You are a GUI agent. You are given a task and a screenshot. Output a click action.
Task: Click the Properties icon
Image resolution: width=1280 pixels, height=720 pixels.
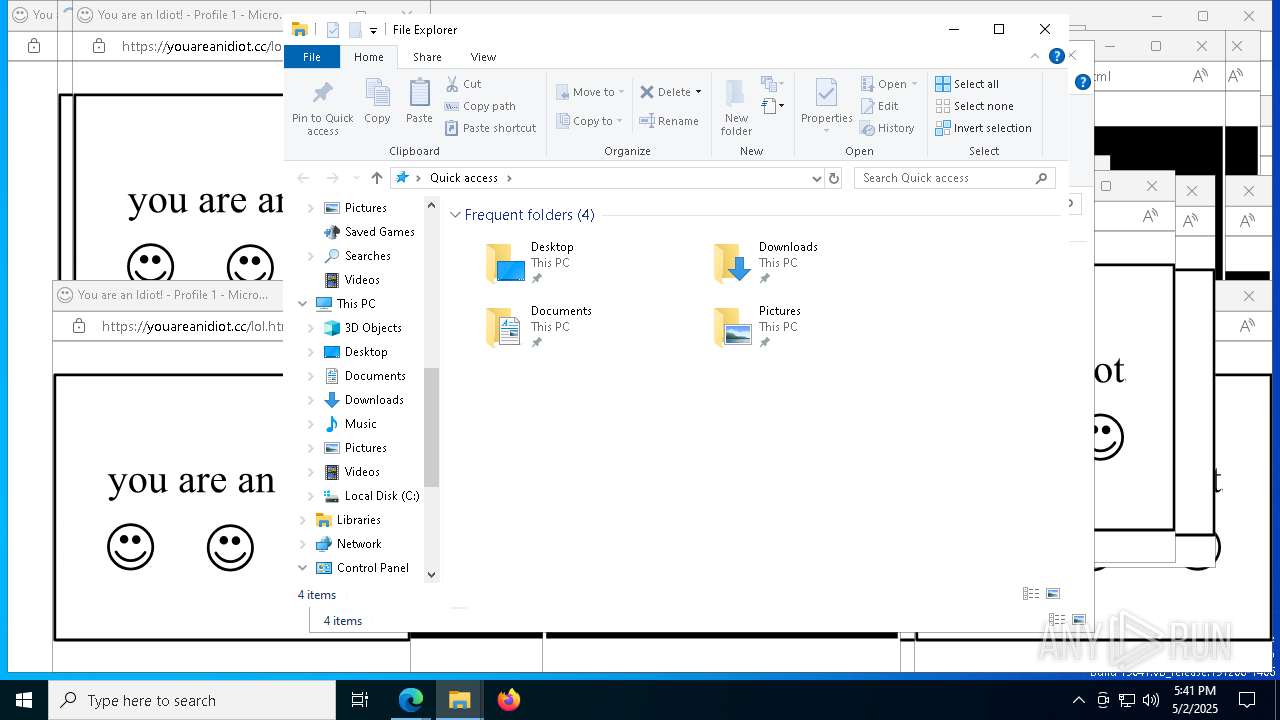click(x=826, y=94)
